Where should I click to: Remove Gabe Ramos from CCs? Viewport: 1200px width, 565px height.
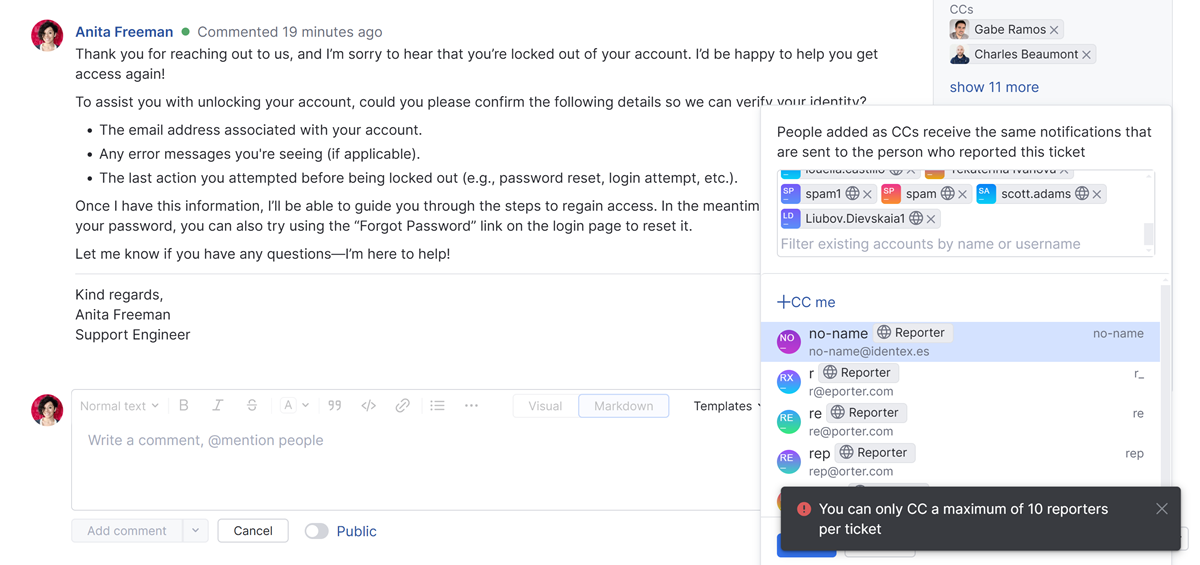pyautogui.click(x=1055, y=30)
